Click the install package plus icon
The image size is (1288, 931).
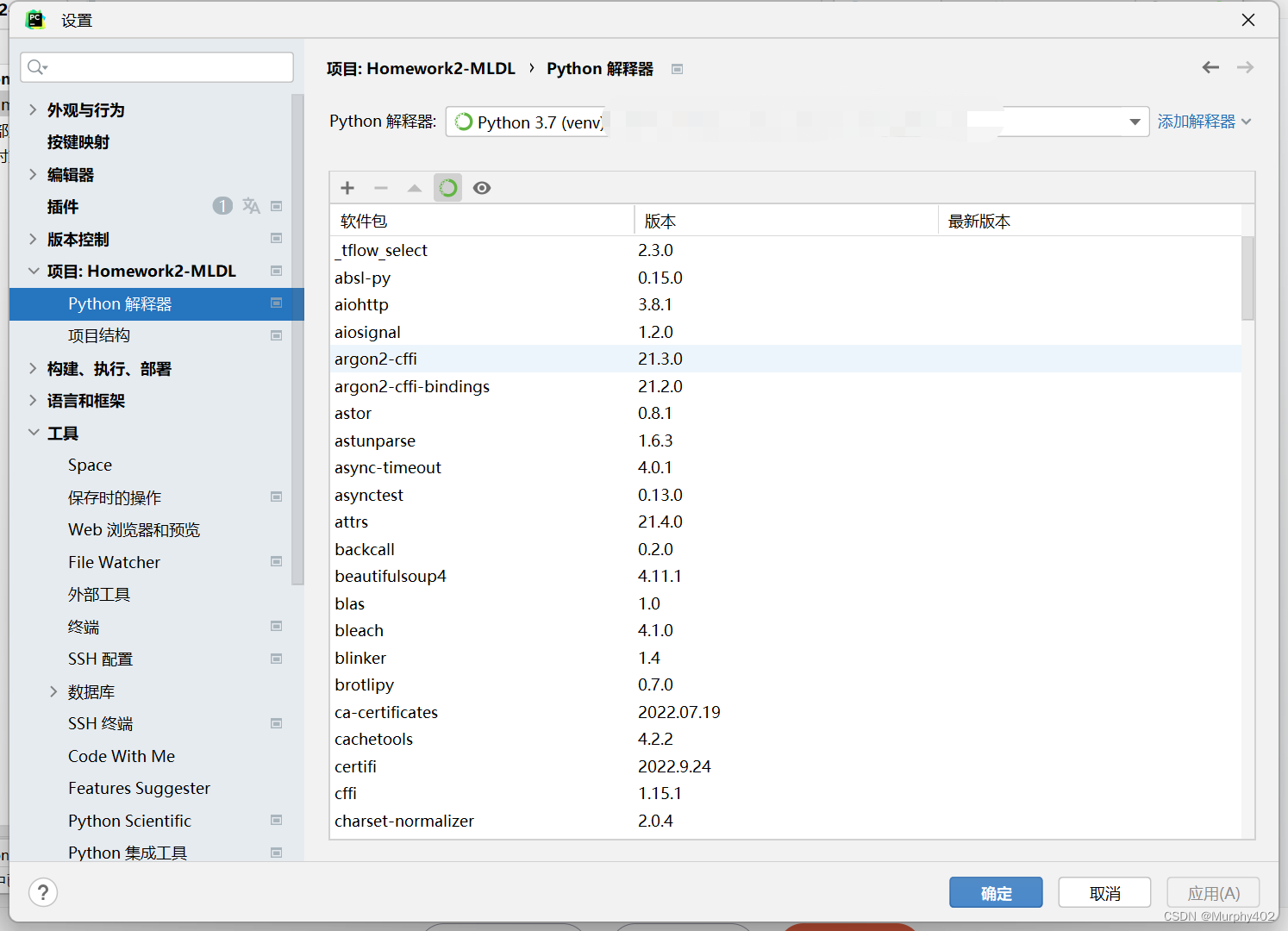(x=347, y=188)
